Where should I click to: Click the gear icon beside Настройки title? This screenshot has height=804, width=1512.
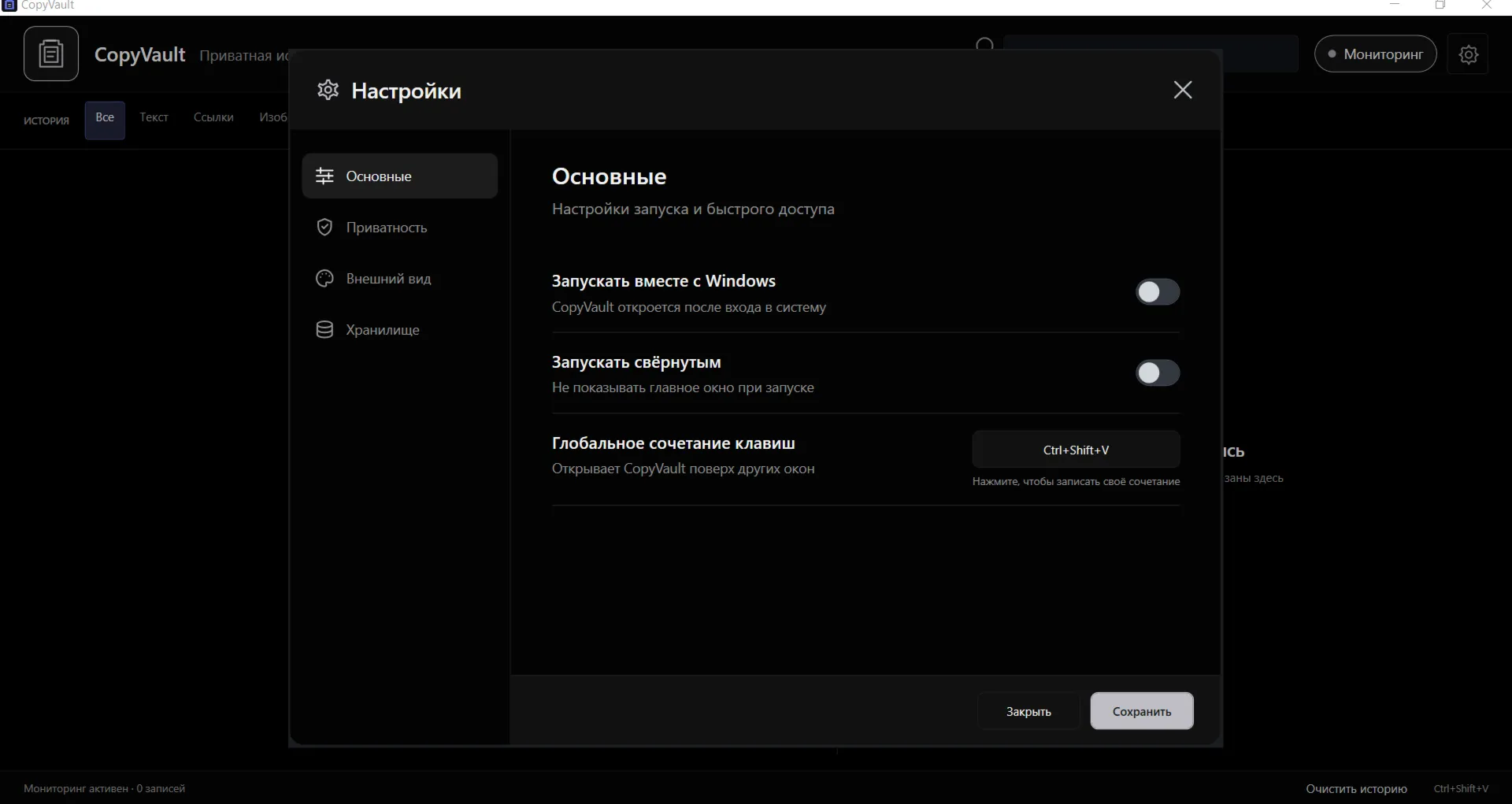pyautogui.click(x=328, y=90)
